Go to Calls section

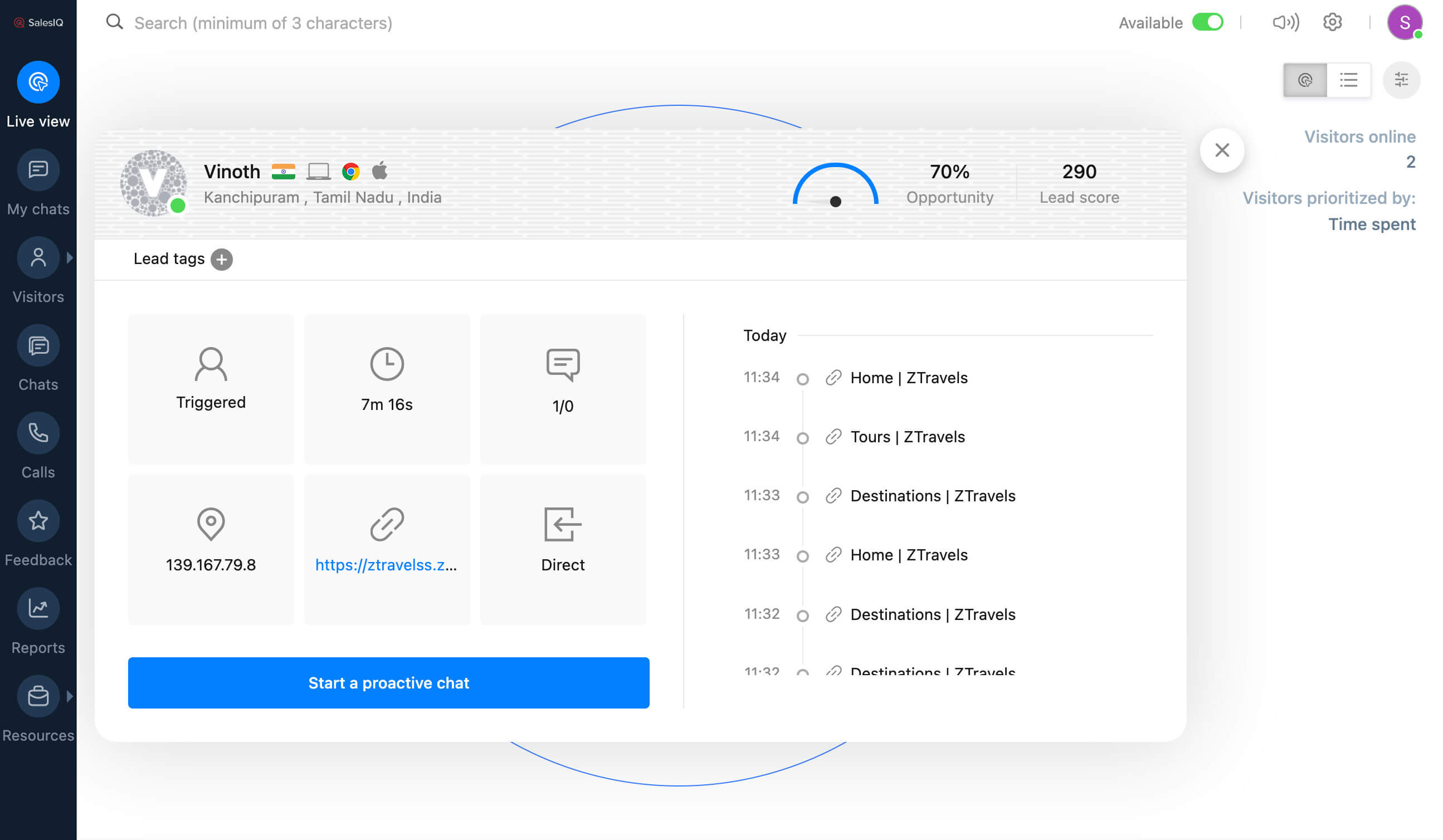38,433
